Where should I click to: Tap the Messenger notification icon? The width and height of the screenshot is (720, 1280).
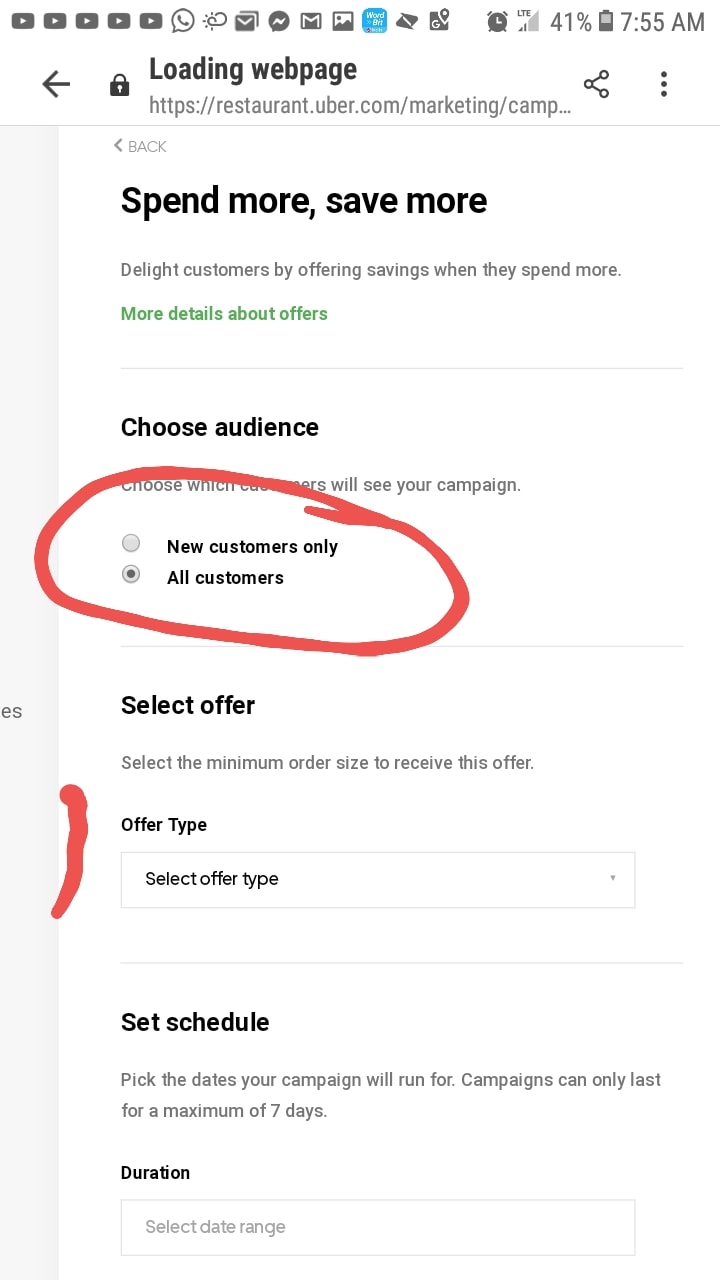click(279, 21)
